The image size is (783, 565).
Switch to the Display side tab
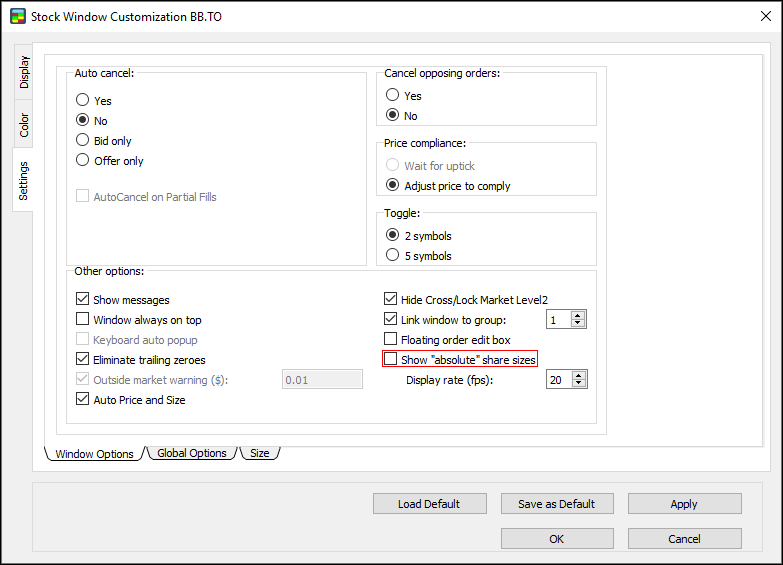tap(24, 72)
